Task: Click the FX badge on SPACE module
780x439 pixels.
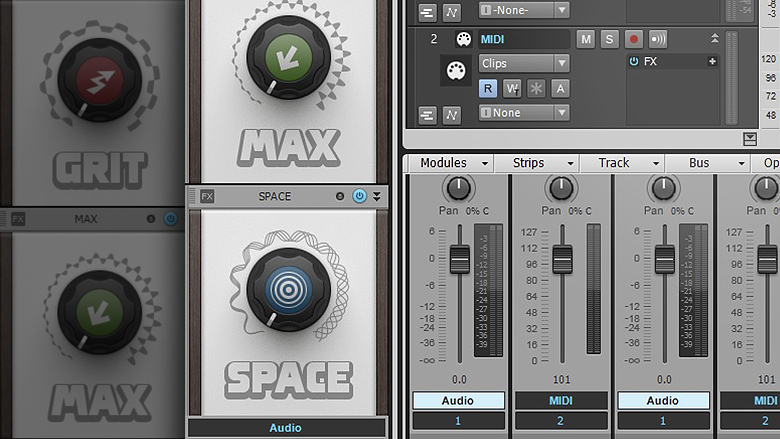Action: pos(207,196)
